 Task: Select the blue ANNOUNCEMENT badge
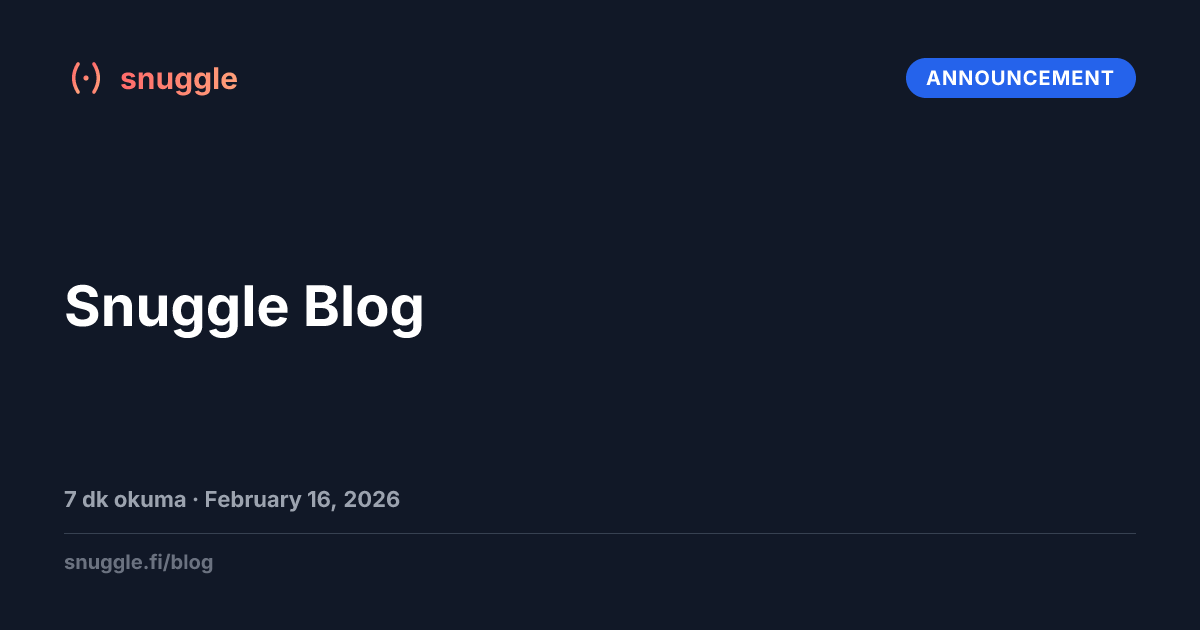pos(1020,78)
